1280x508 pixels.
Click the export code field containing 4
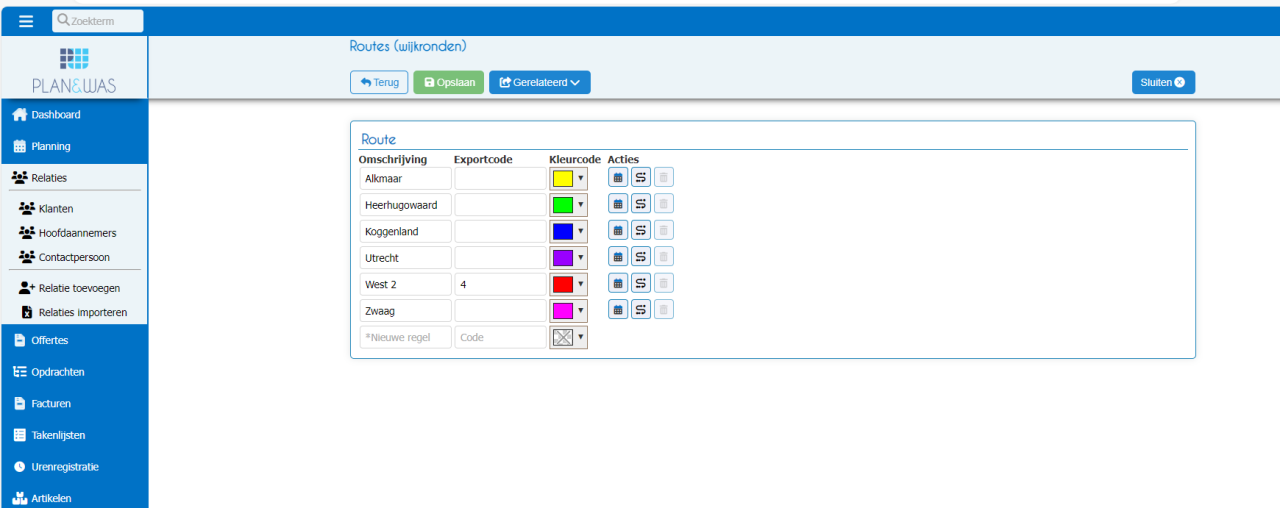click(x=500, y=284)
